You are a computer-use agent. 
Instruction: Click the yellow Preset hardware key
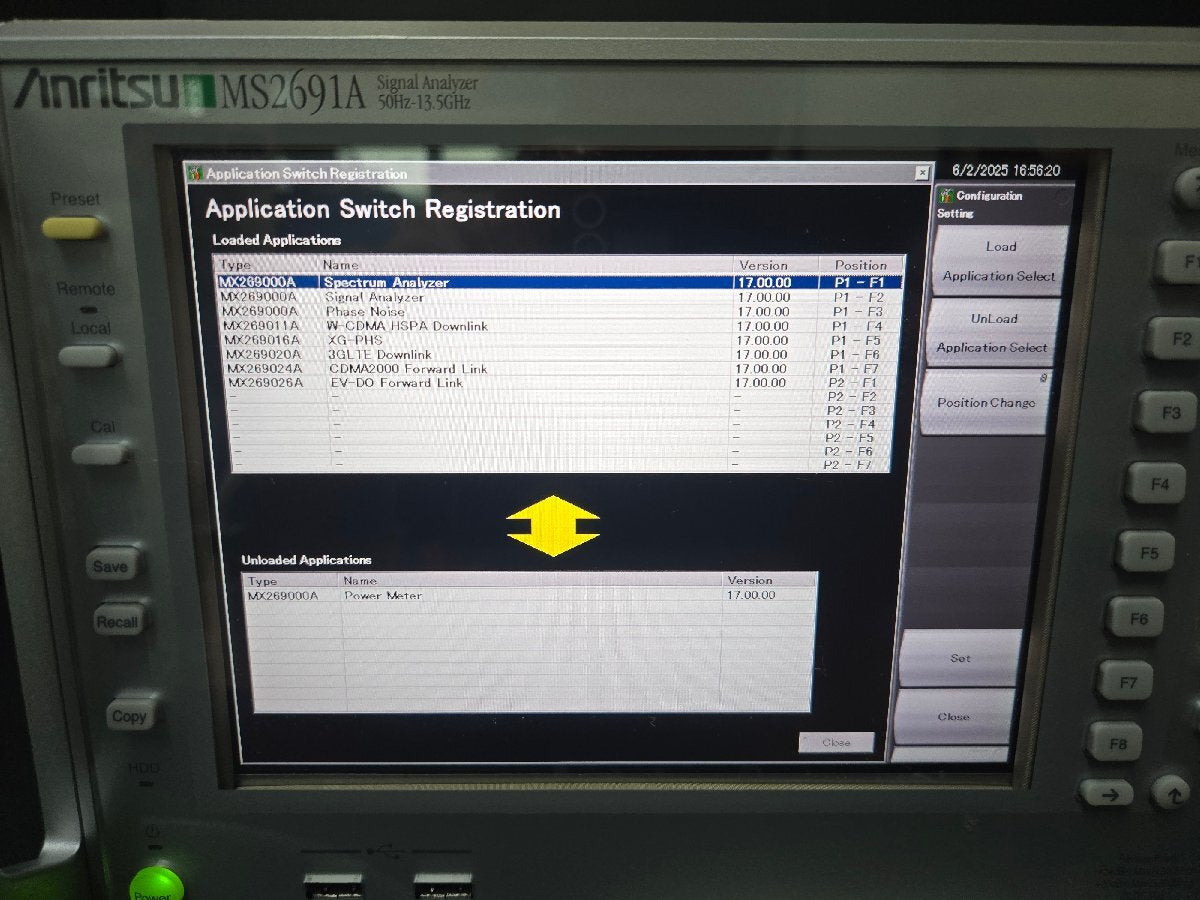(x=73, y=228)
